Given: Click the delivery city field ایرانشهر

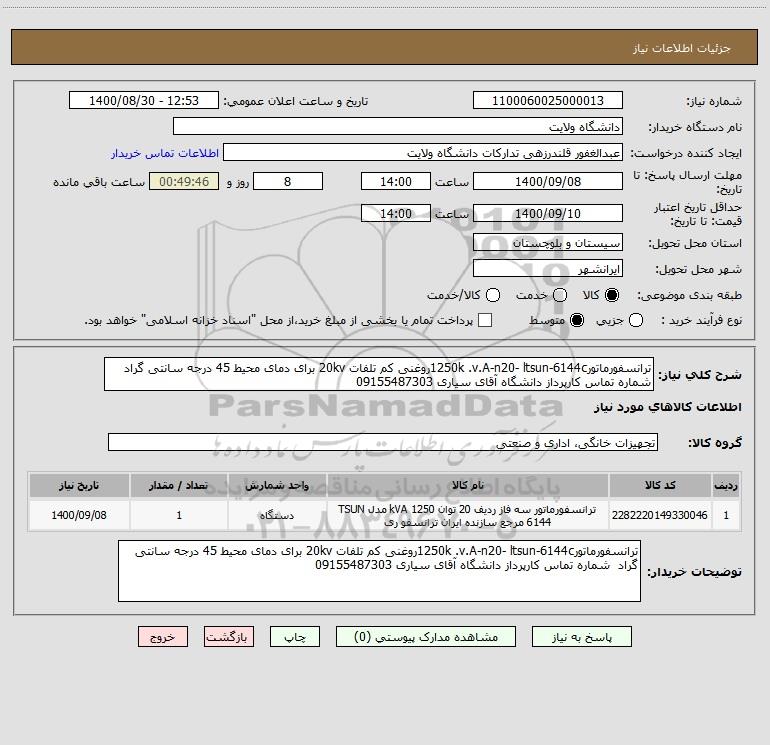Looking at the screenshot, I should pyautogui.click(x=548, y=269).
